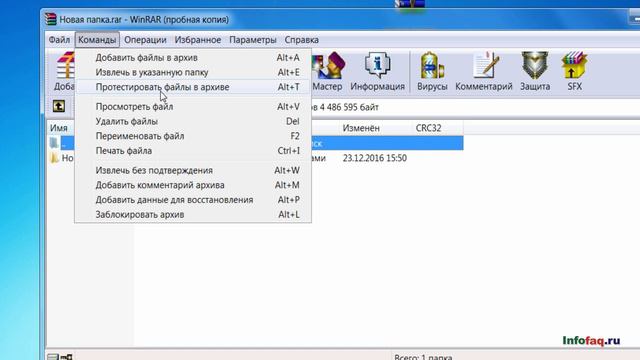The image size is (640, 360).
Task: Open the Справка menu
Action: [x=302, y=40]
